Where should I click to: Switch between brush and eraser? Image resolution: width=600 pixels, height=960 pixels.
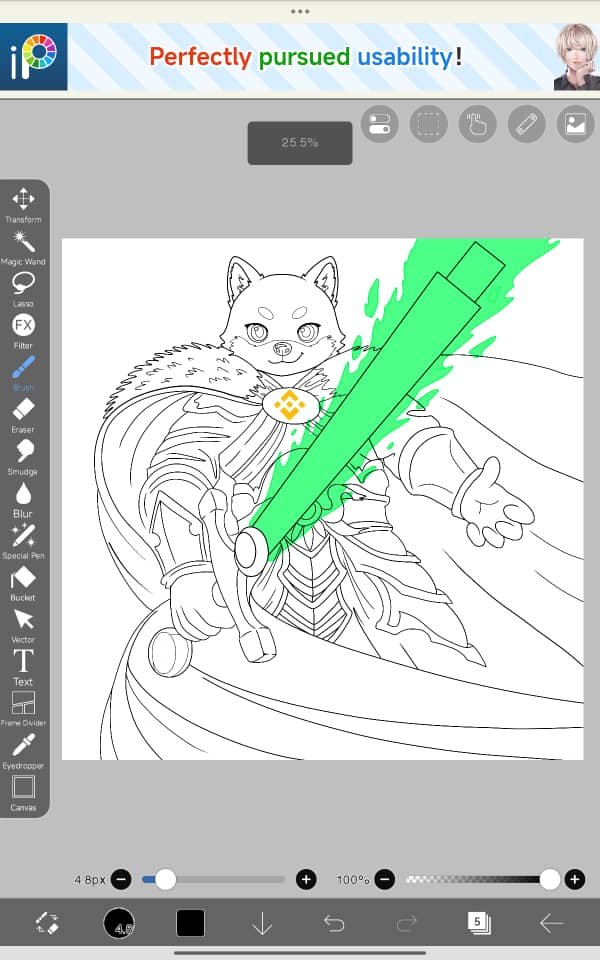[x=47, y=923]
